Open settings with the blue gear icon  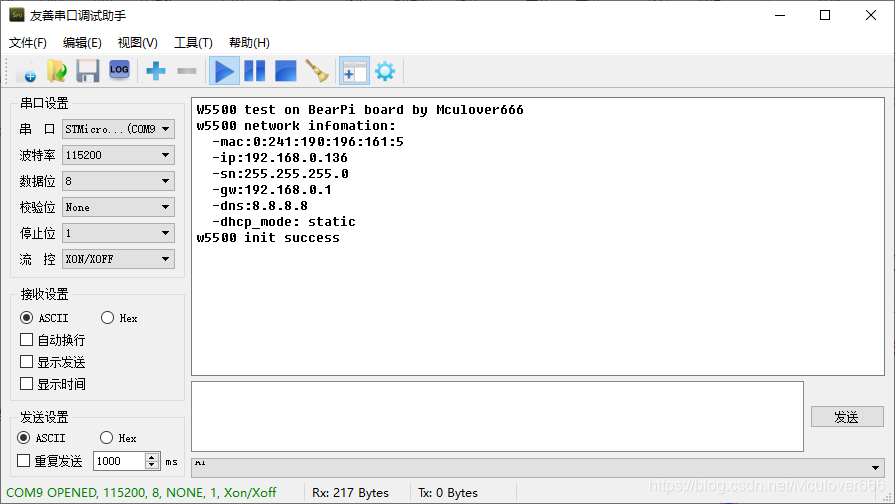385,71
